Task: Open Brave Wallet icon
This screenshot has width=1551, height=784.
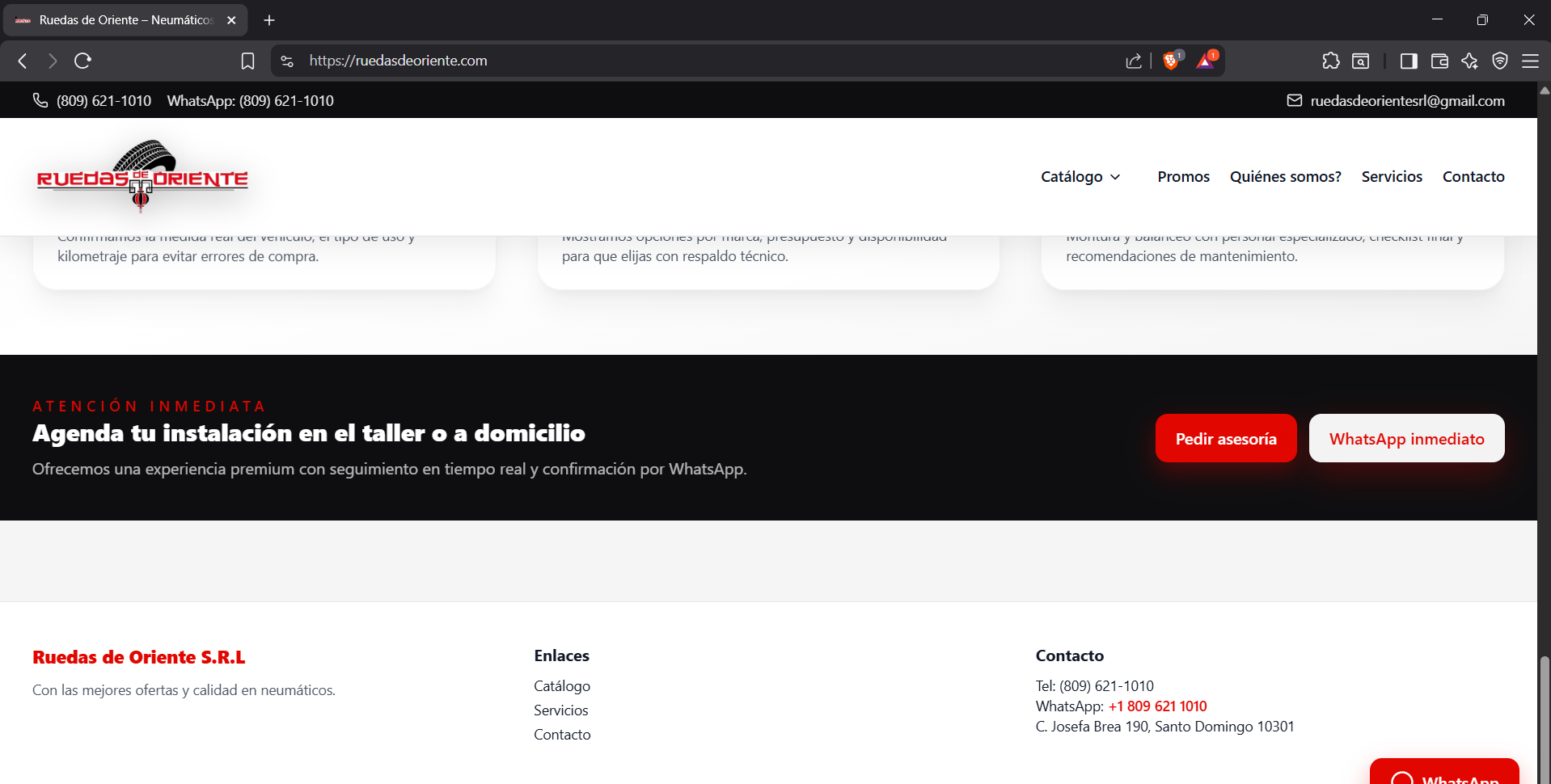Action: [1439, 61]
